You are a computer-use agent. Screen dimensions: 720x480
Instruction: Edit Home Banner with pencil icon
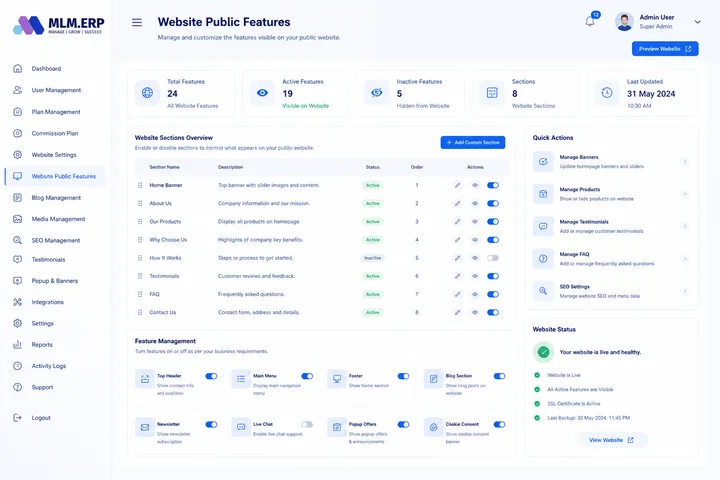tap(457, 185)
